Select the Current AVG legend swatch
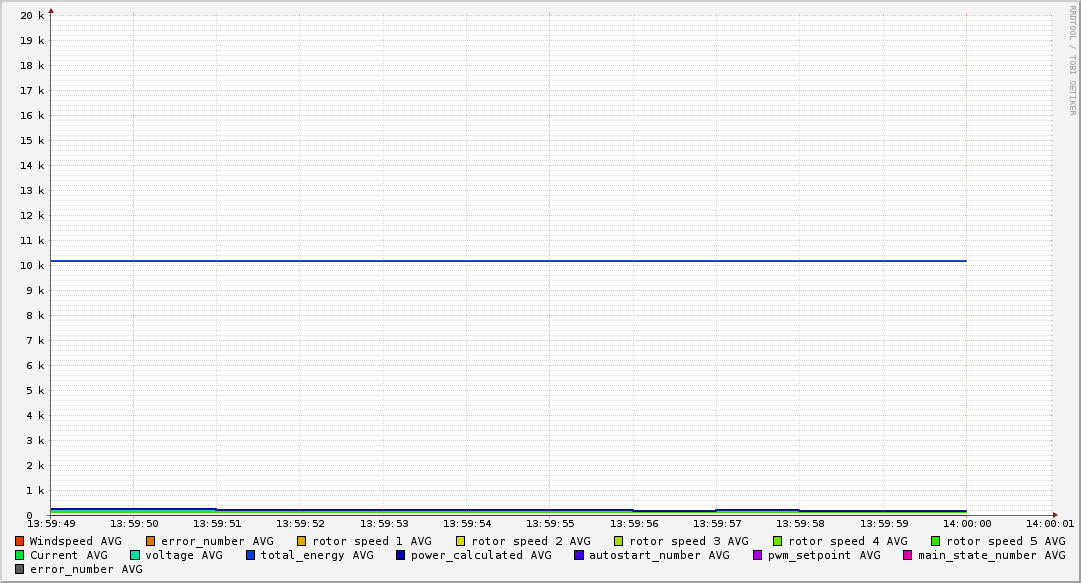1081x583 pixels. 20,555
